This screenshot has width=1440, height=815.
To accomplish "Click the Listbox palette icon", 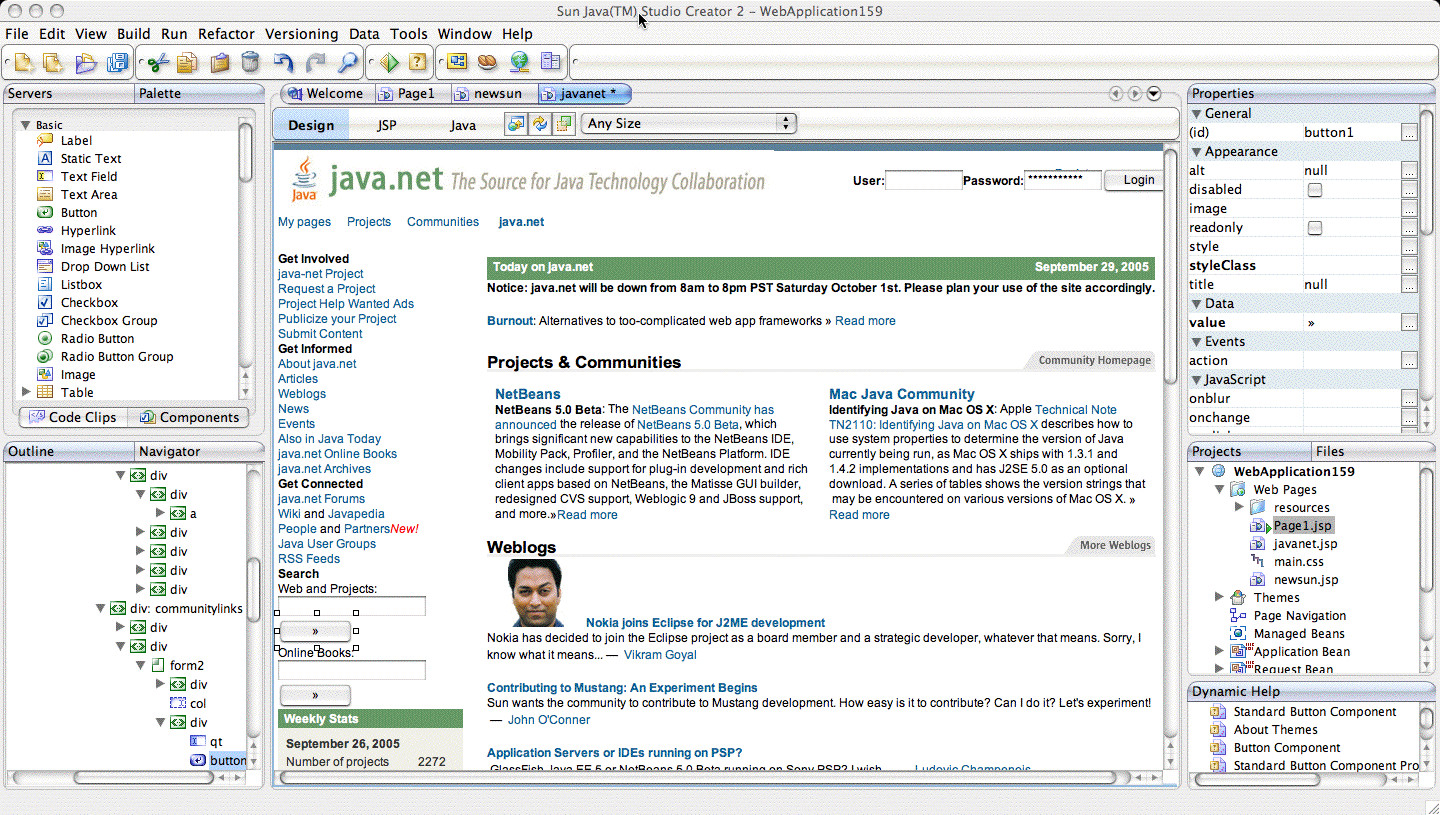I will [44, 284].
